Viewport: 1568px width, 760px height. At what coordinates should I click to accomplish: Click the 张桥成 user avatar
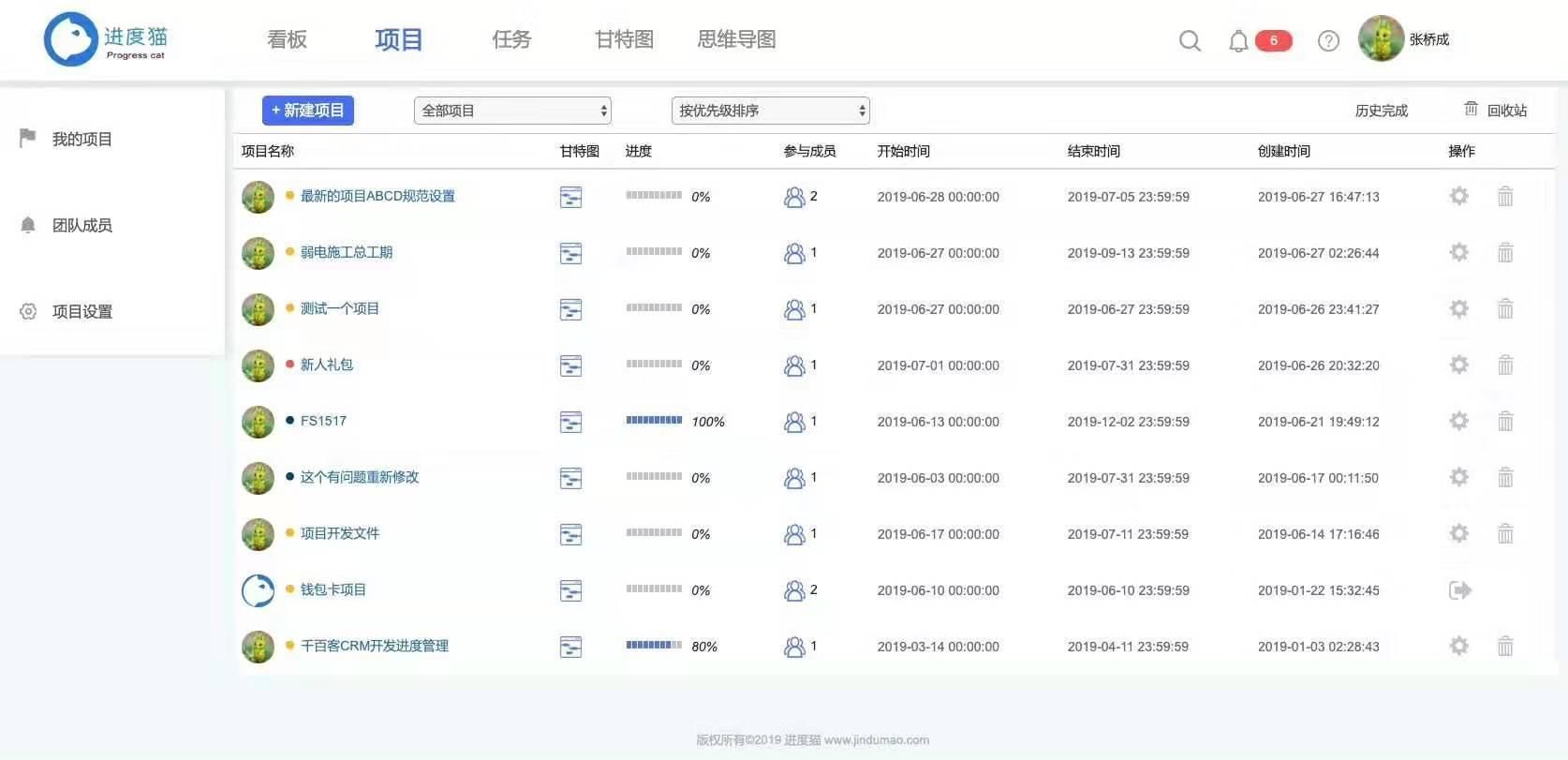1381,38
